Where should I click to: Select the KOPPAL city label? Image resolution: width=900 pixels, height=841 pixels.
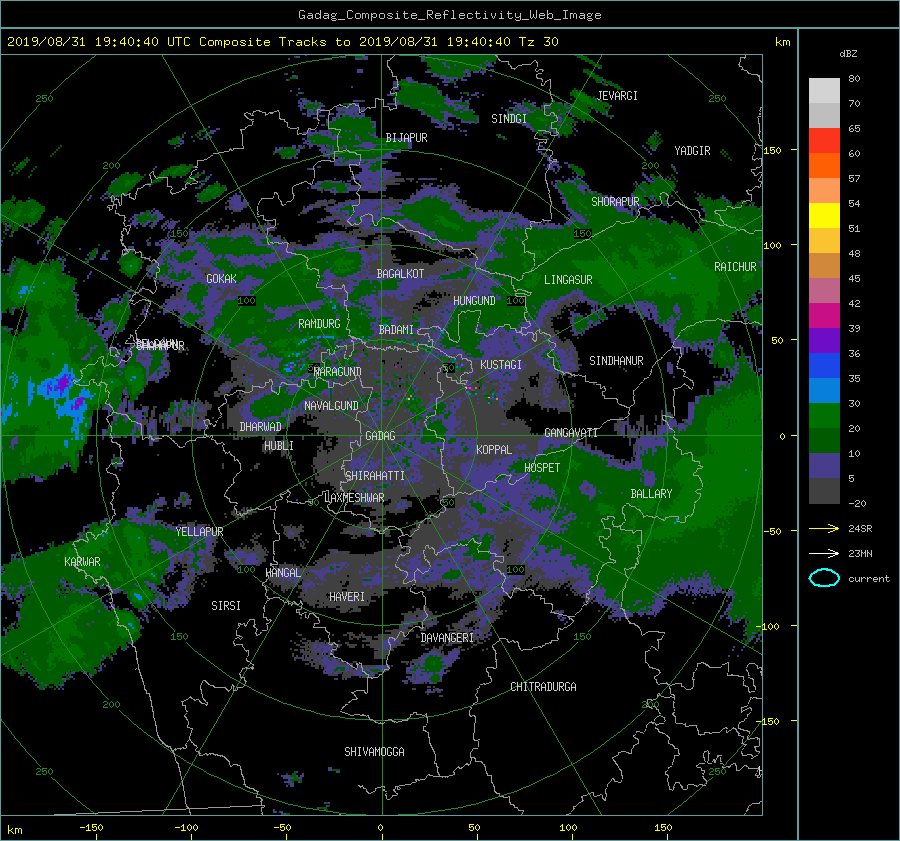(494, 450)
